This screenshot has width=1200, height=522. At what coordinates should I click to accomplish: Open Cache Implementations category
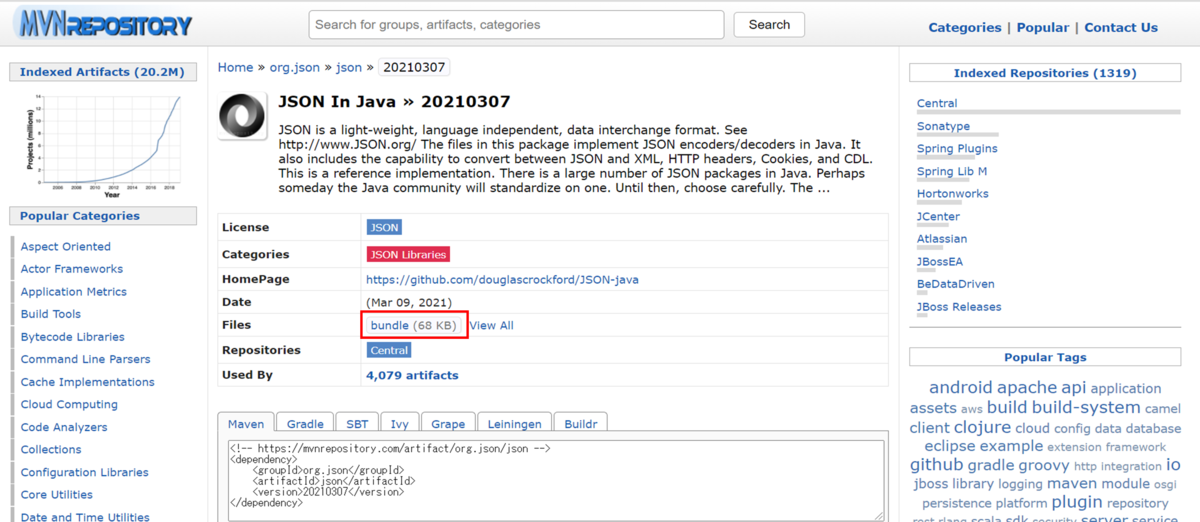88,382
